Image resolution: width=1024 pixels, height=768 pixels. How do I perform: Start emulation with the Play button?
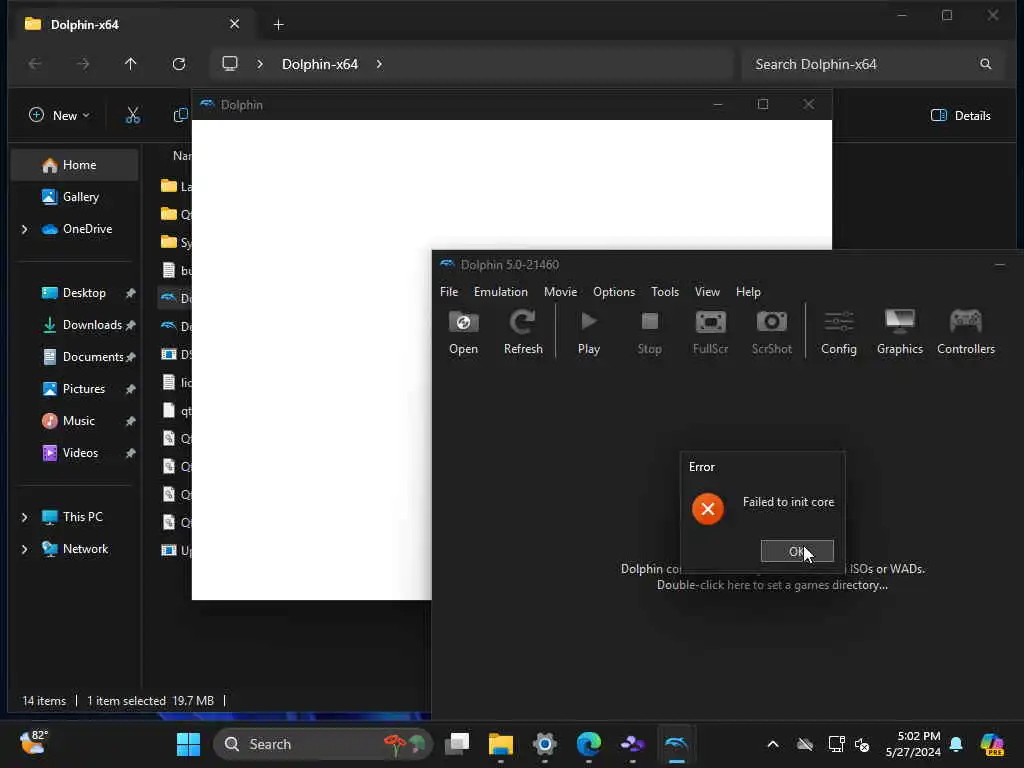(x=588, y=332)
